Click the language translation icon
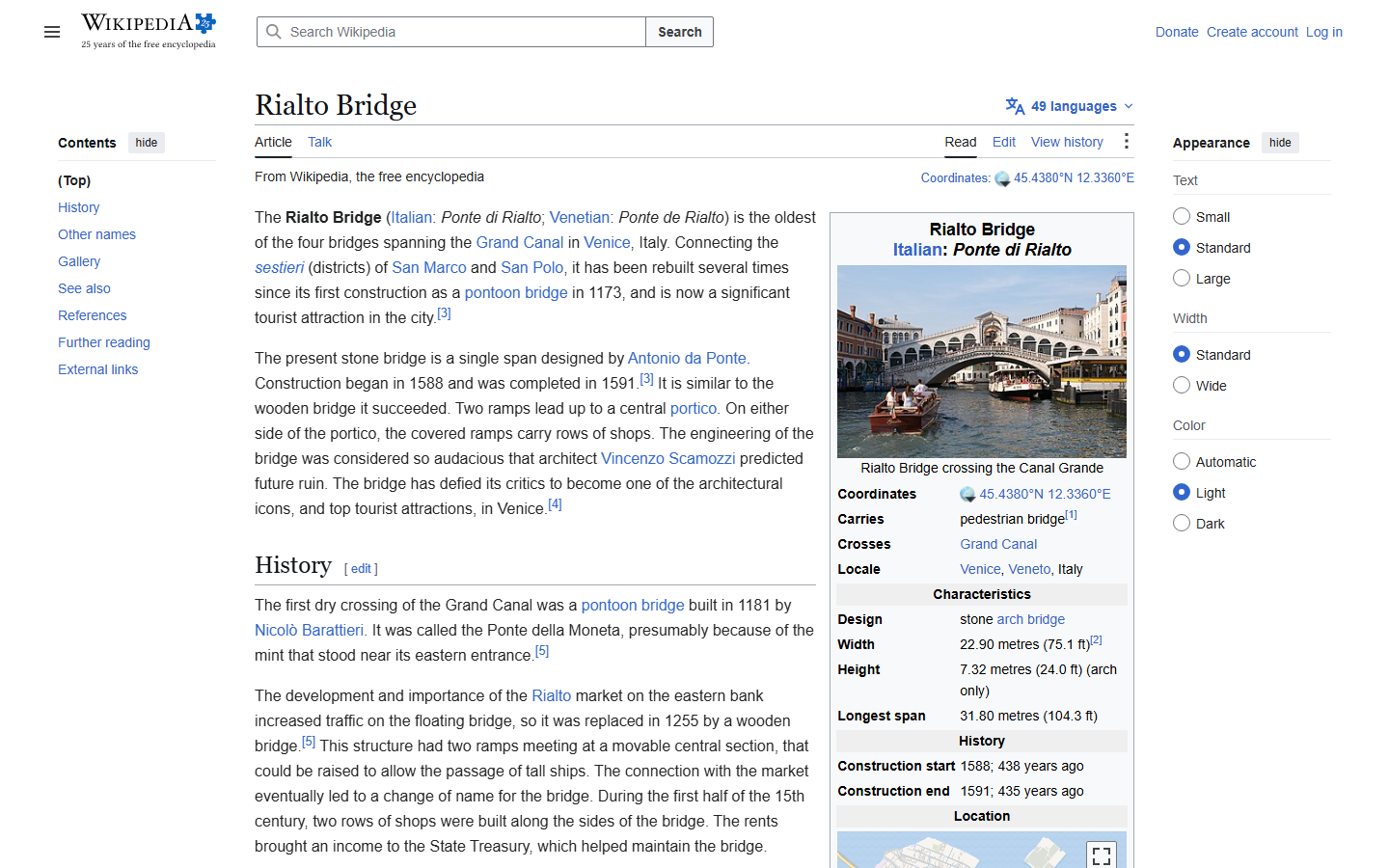This screenshot has width=1389, height=868. pos(1015,106)
